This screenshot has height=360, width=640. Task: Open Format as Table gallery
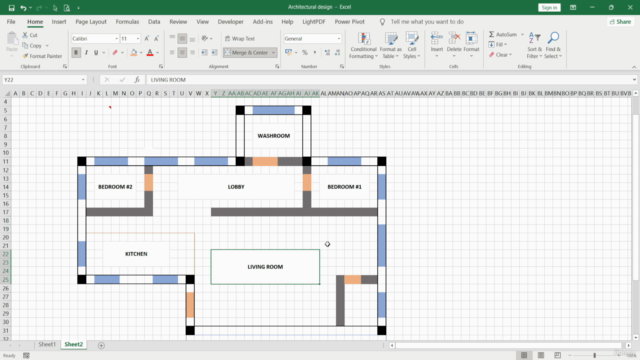[391, 45]
